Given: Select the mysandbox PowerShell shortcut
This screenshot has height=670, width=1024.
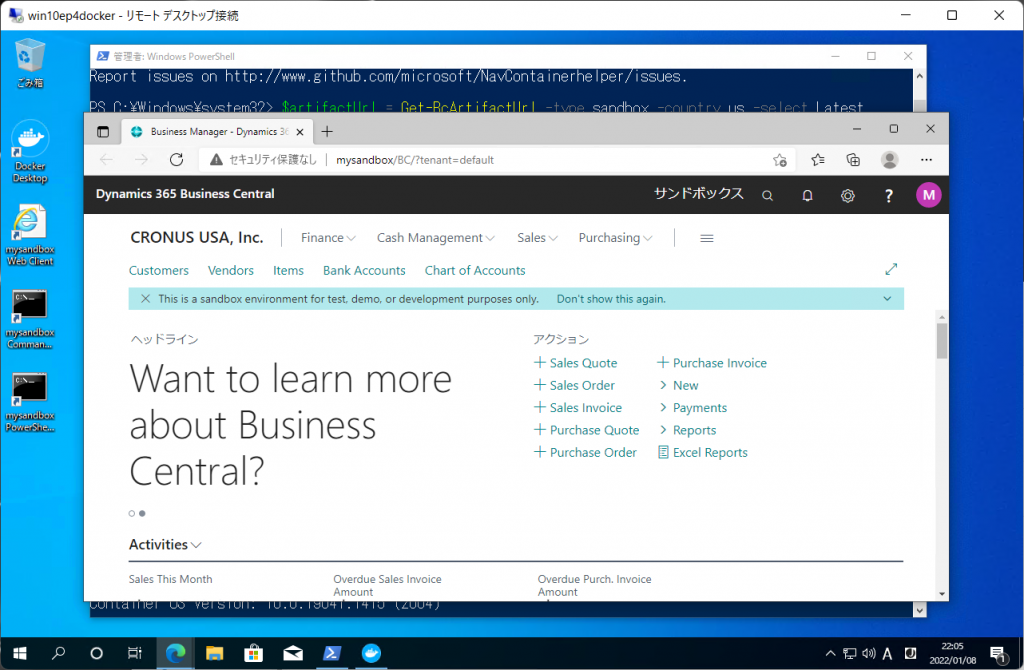Looking at the screenshot, I should pyautogui.click(x=30, y=402).
